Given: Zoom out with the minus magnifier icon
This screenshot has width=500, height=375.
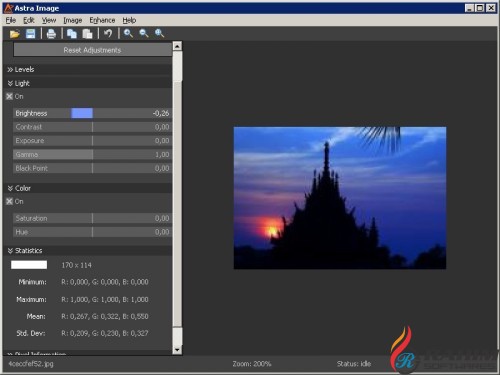Looking at the screenshot, I should tap(144, 33).
